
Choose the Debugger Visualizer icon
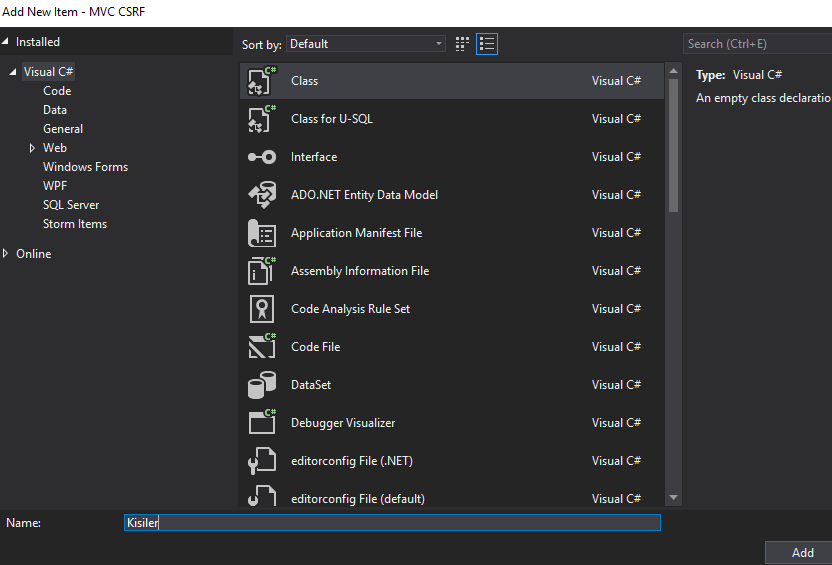point(262,423)
